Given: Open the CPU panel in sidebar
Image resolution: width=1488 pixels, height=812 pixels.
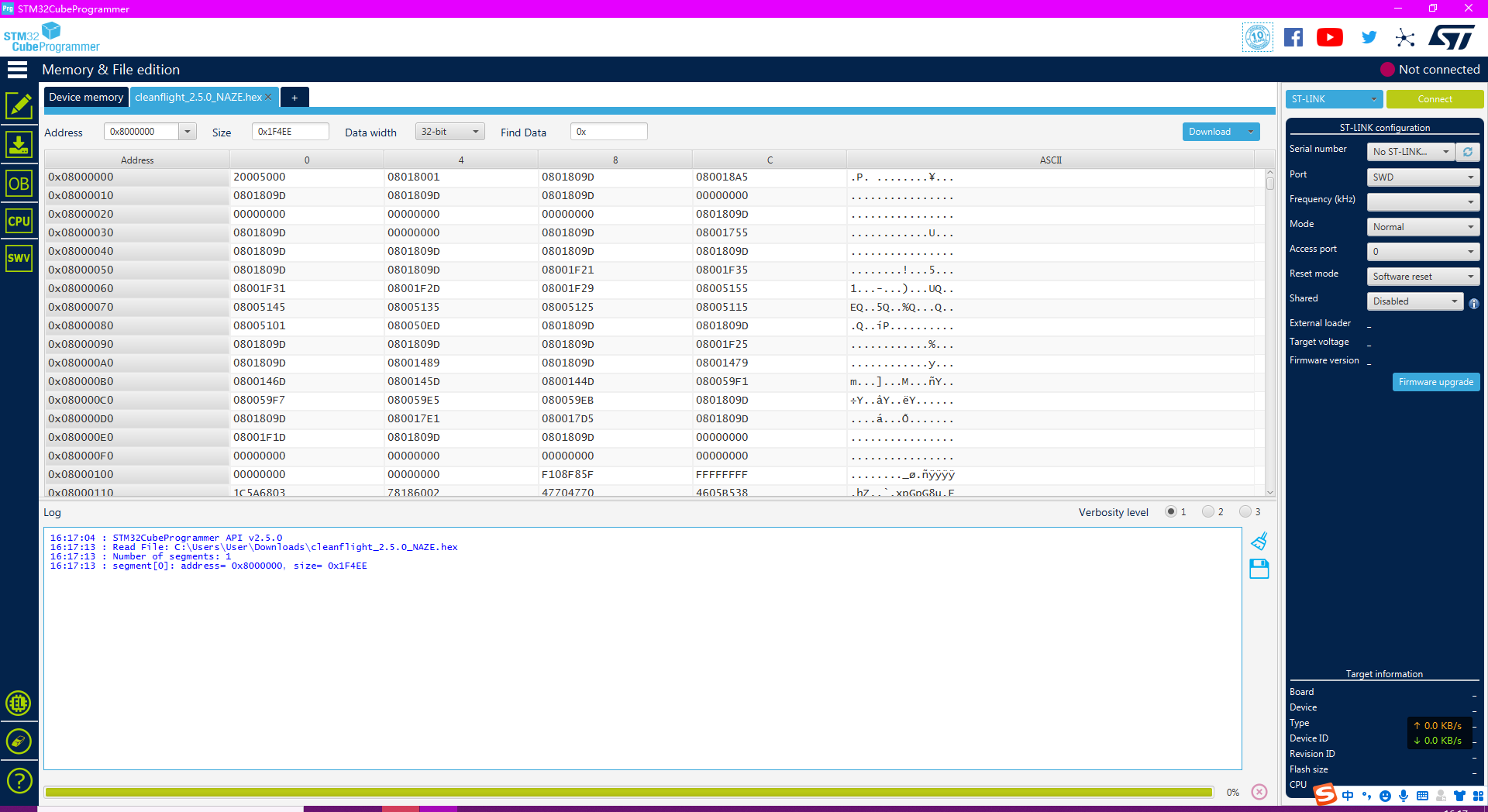Looking at the screenshot, I should [19, 221].
